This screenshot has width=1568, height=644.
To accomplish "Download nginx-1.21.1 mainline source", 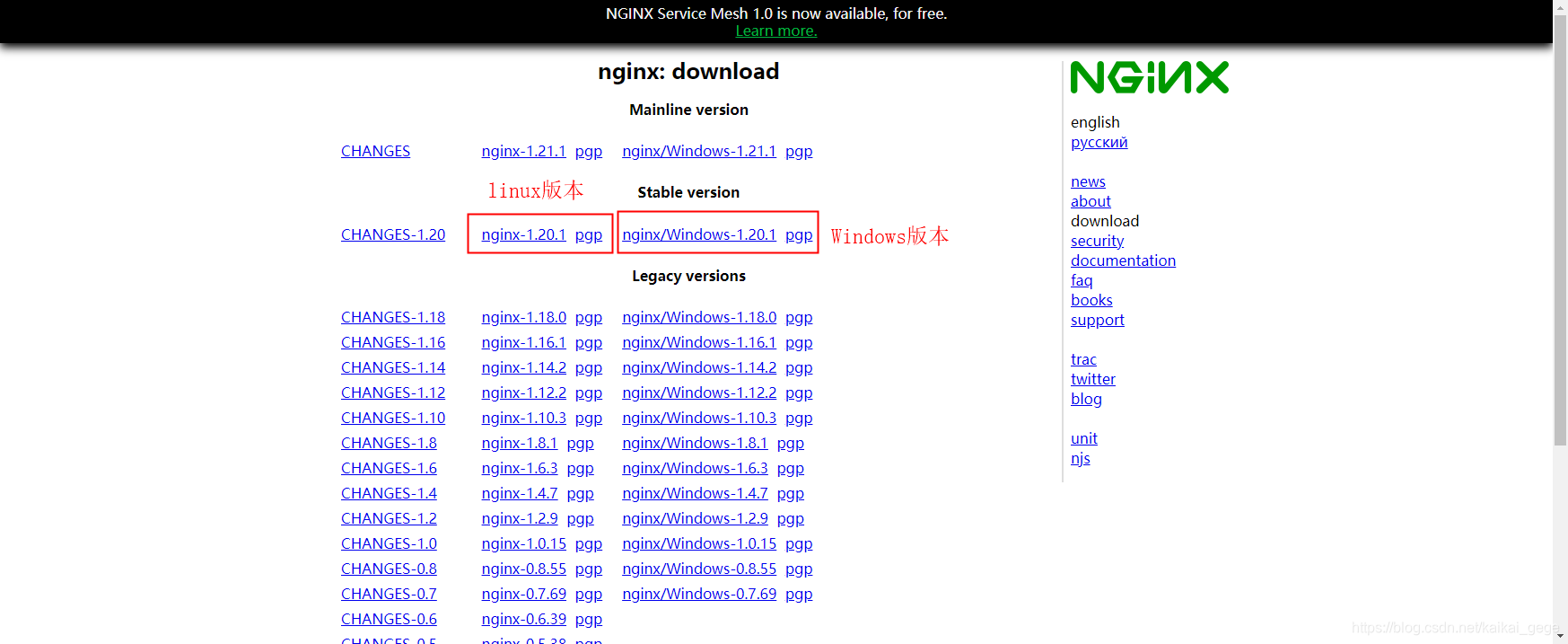I will pos(523,151).
